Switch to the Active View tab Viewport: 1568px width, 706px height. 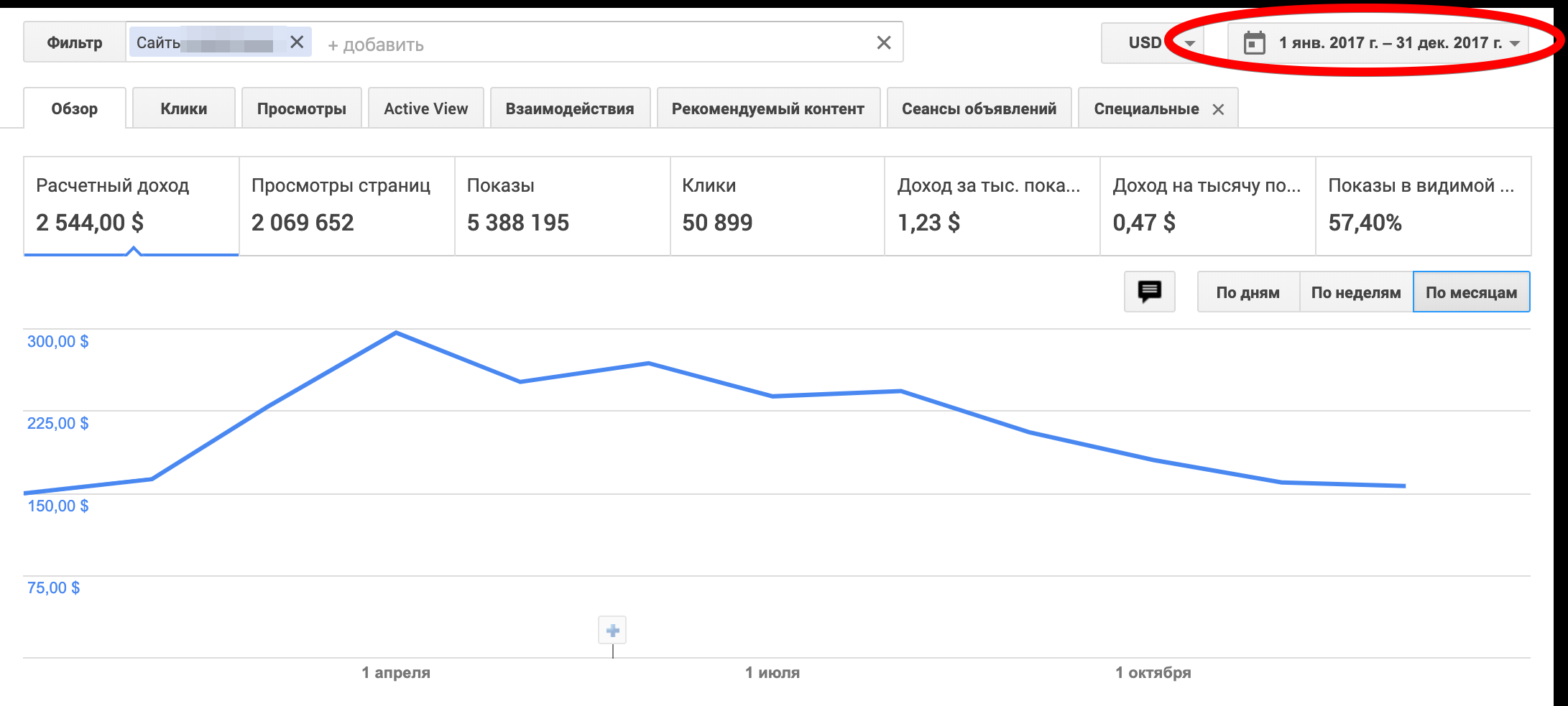(x=425, y=109)
